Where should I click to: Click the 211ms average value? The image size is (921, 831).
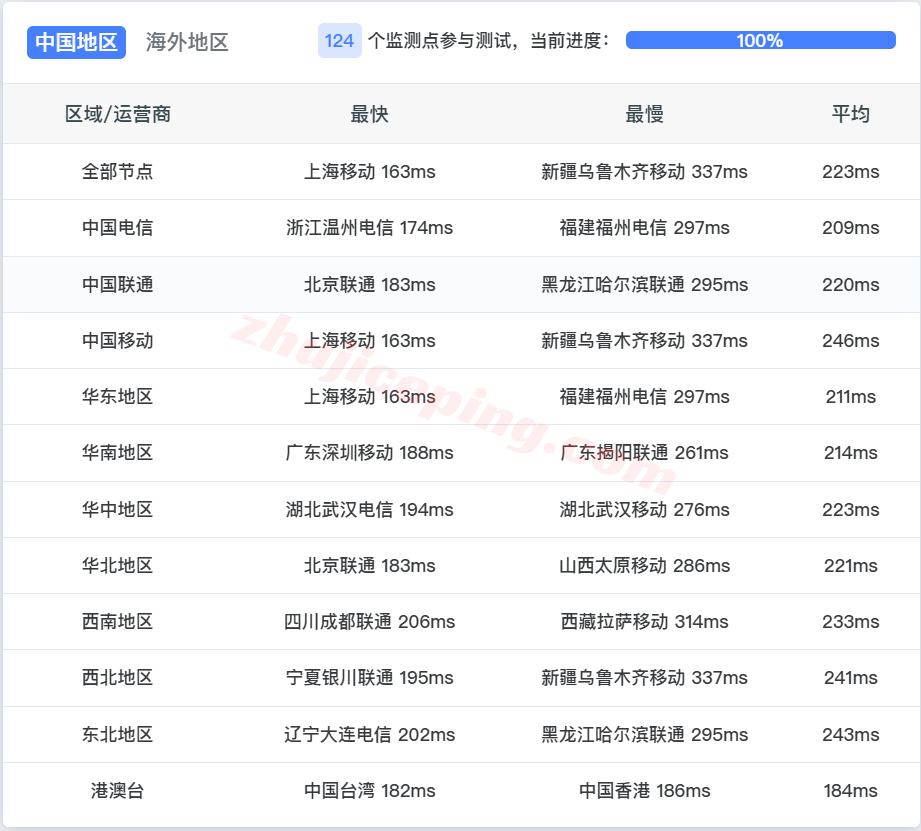coord(851,396)
